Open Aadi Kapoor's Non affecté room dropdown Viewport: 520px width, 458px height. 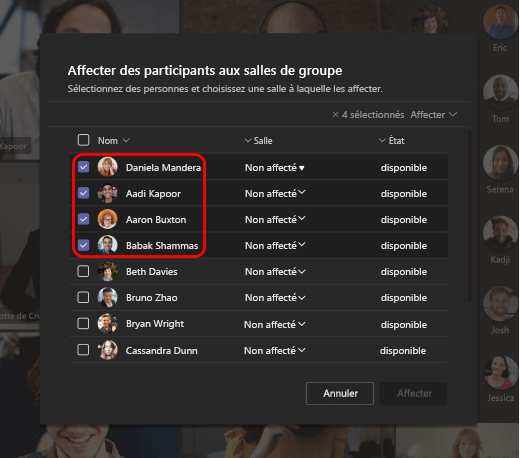pos(275,193)
